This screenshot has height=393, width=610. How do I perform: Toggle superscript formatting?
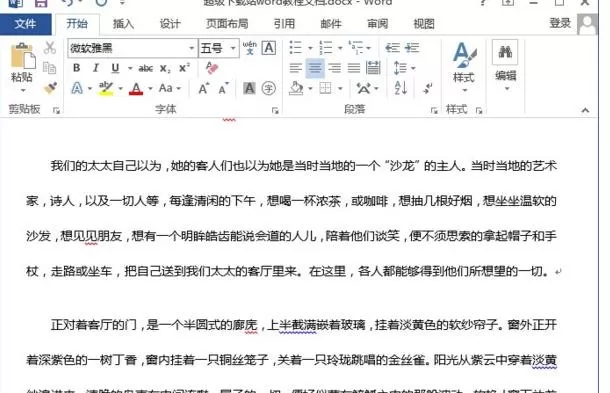click(x=184, y=68)
